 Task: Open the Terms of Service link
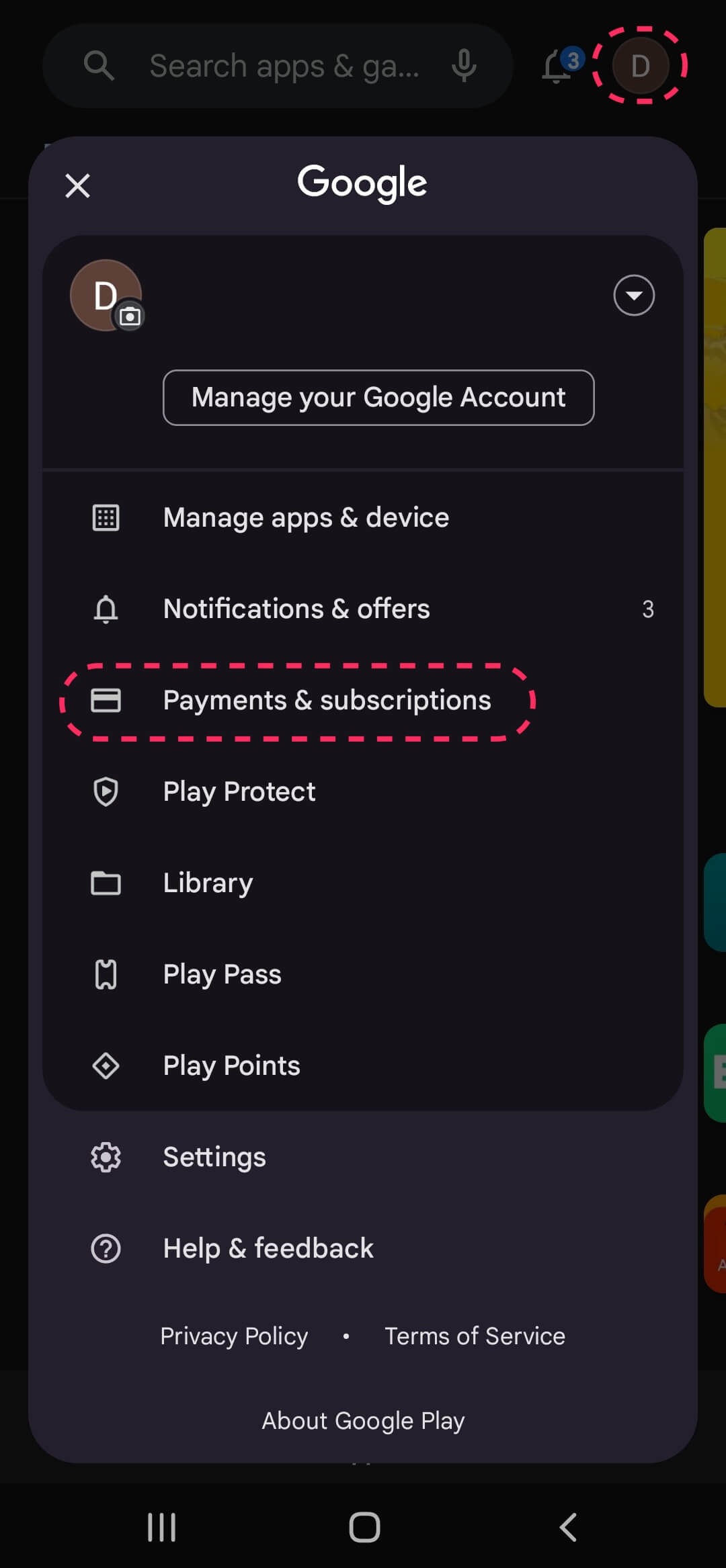click(475, 1336)
